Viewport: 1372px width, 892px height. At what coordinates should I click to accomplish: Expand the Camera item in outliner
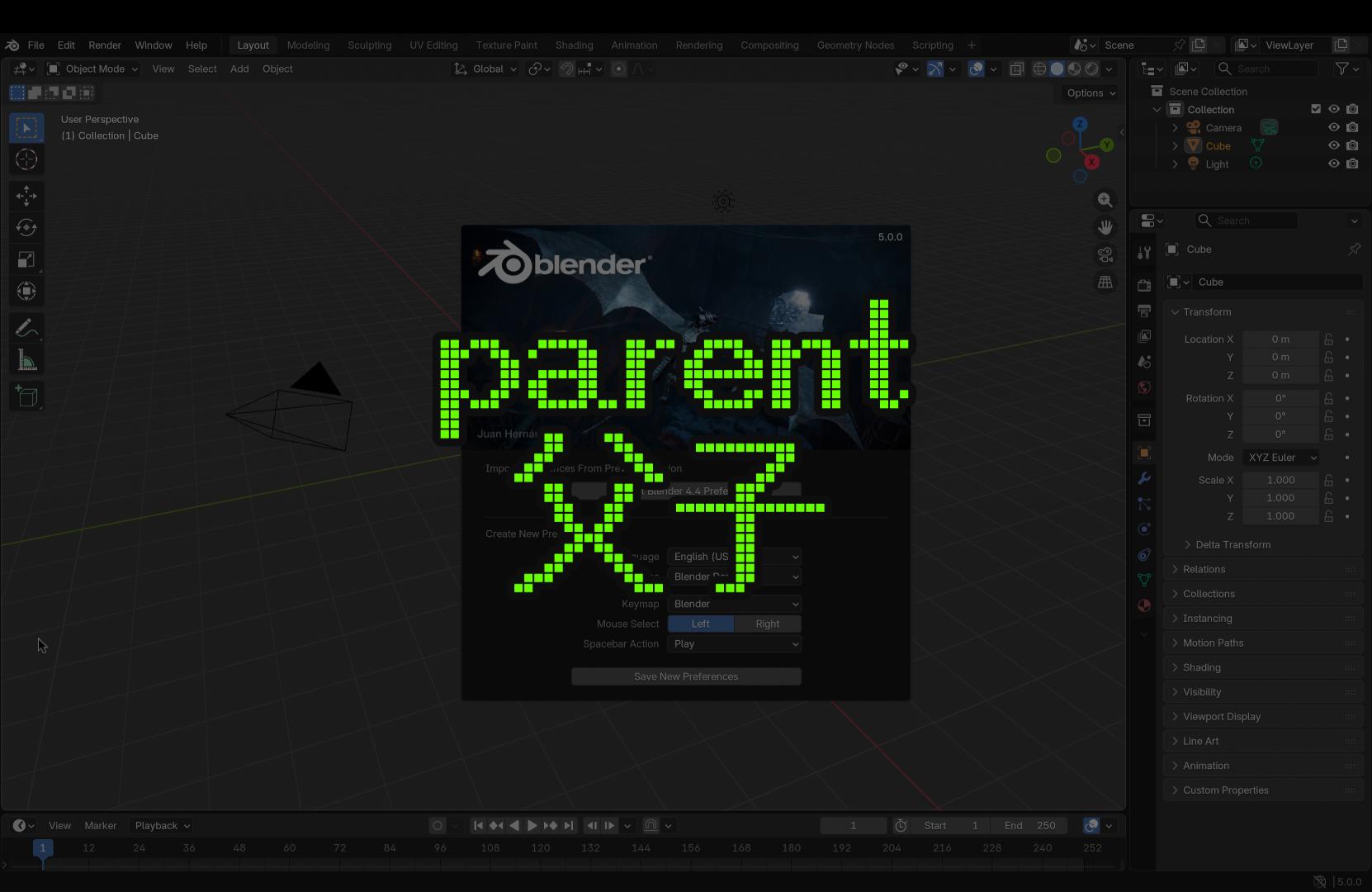tap(1175, 128)
